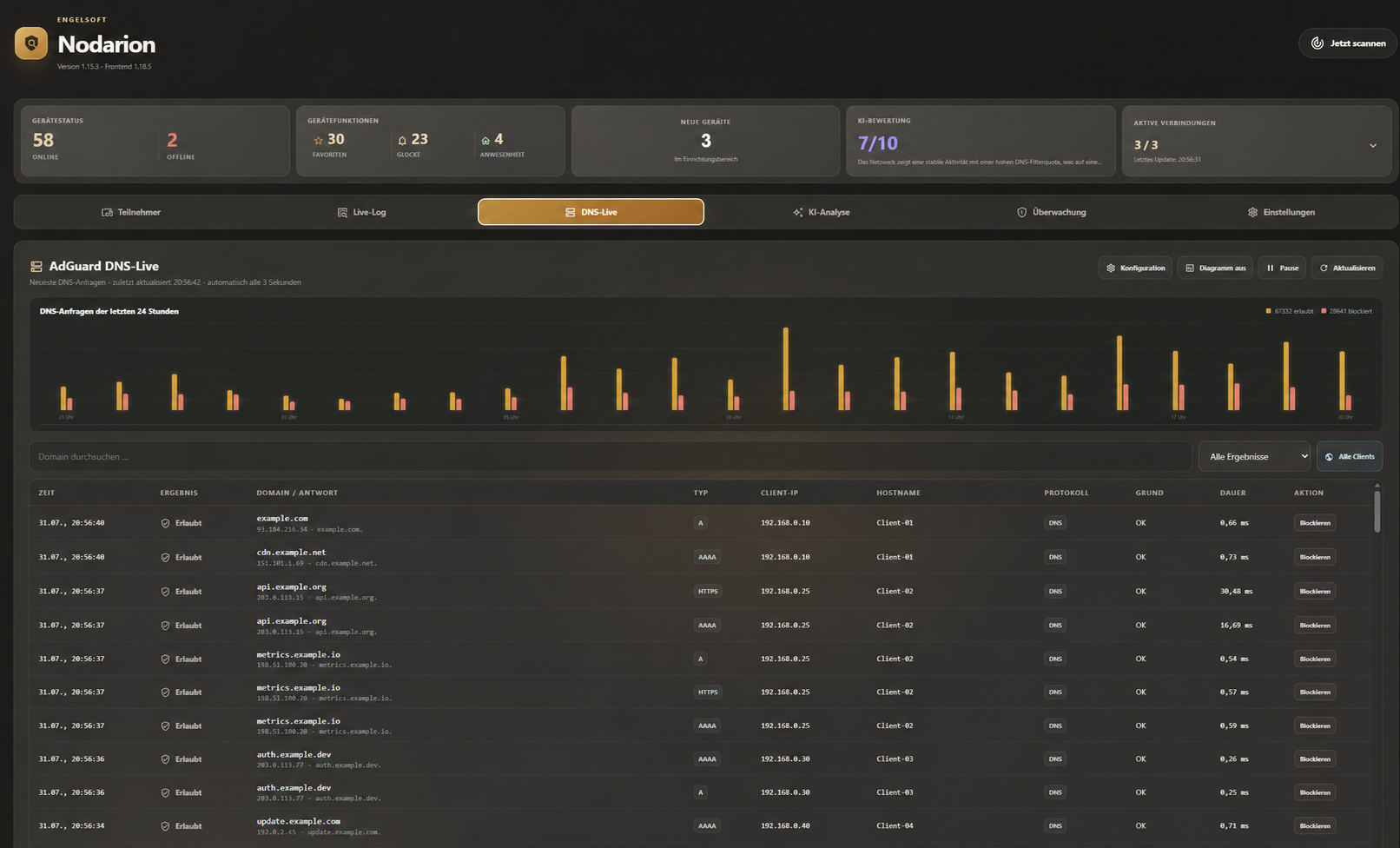Toggle chart with Diagramm aus button
The height and width of the screenshot is (848, 1400).
coord(1215,268)
